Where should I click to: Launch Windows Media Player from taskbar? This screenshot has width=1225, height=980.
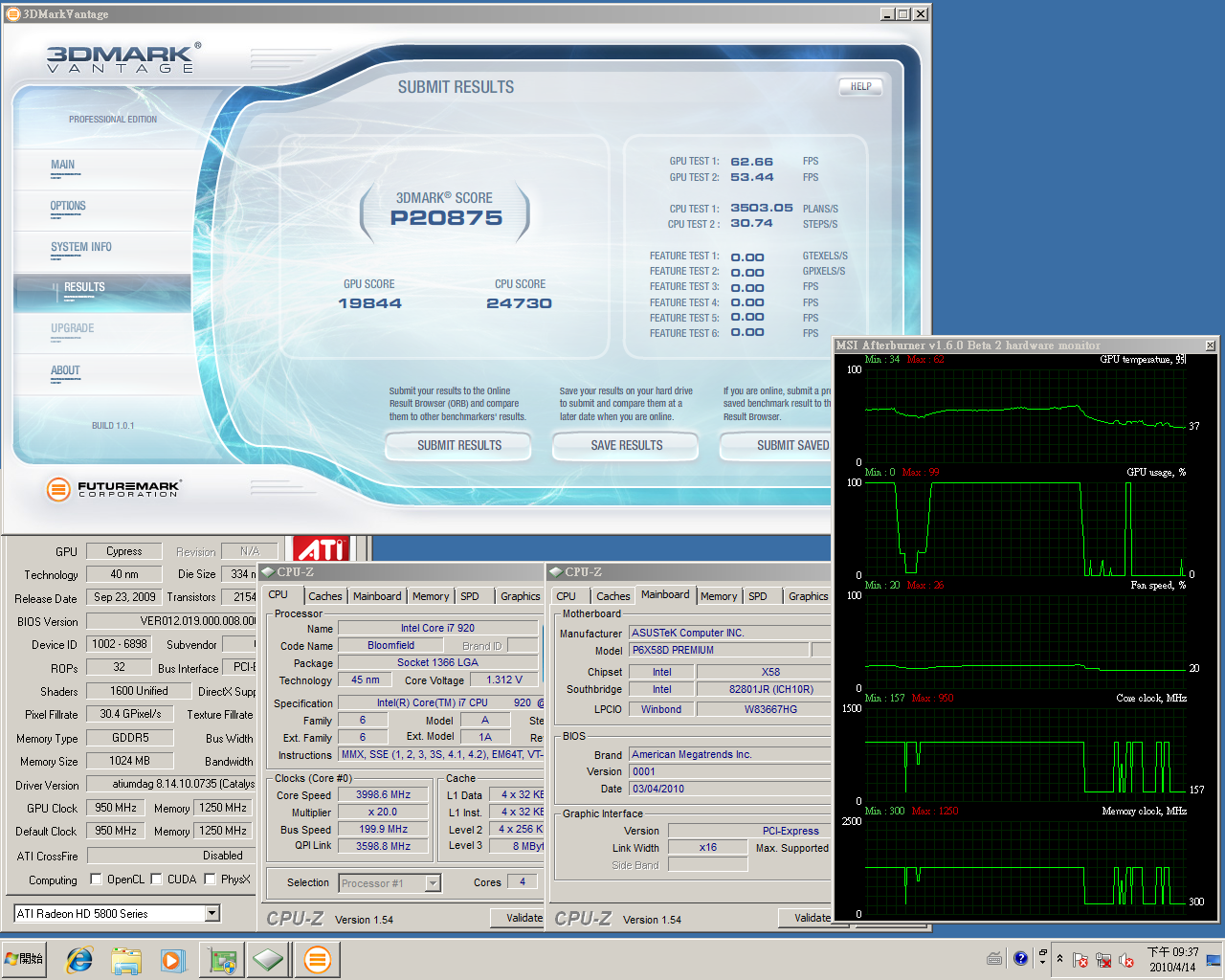[173, 959]
